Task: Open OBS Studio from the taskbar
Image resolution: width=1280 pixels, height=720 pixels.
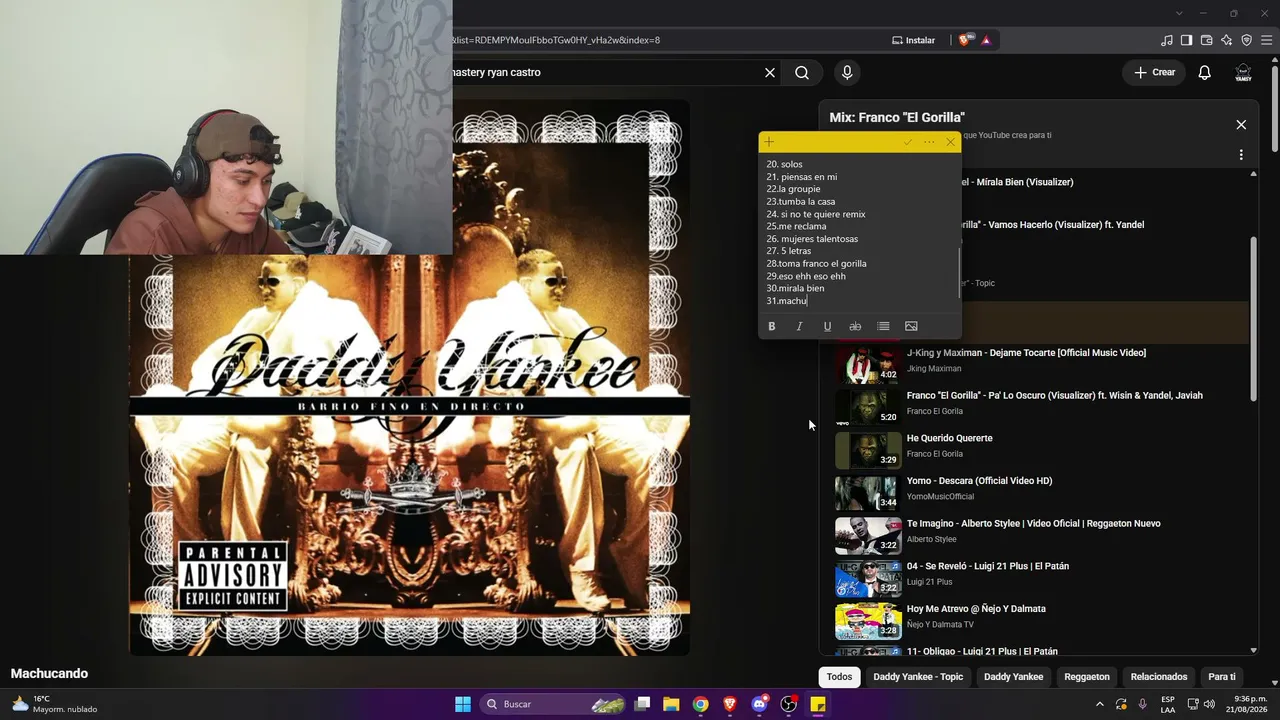Action: point(788,704)
